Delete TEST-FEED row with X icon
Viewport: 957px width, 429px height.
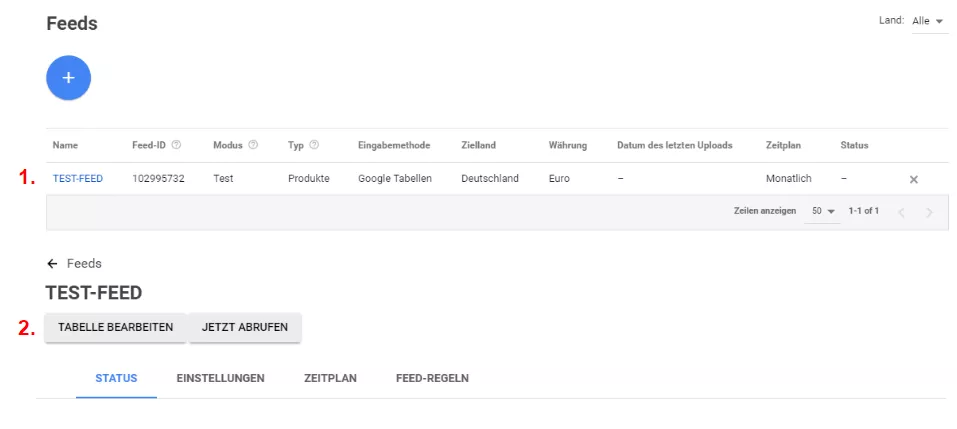tap(914, 179)
